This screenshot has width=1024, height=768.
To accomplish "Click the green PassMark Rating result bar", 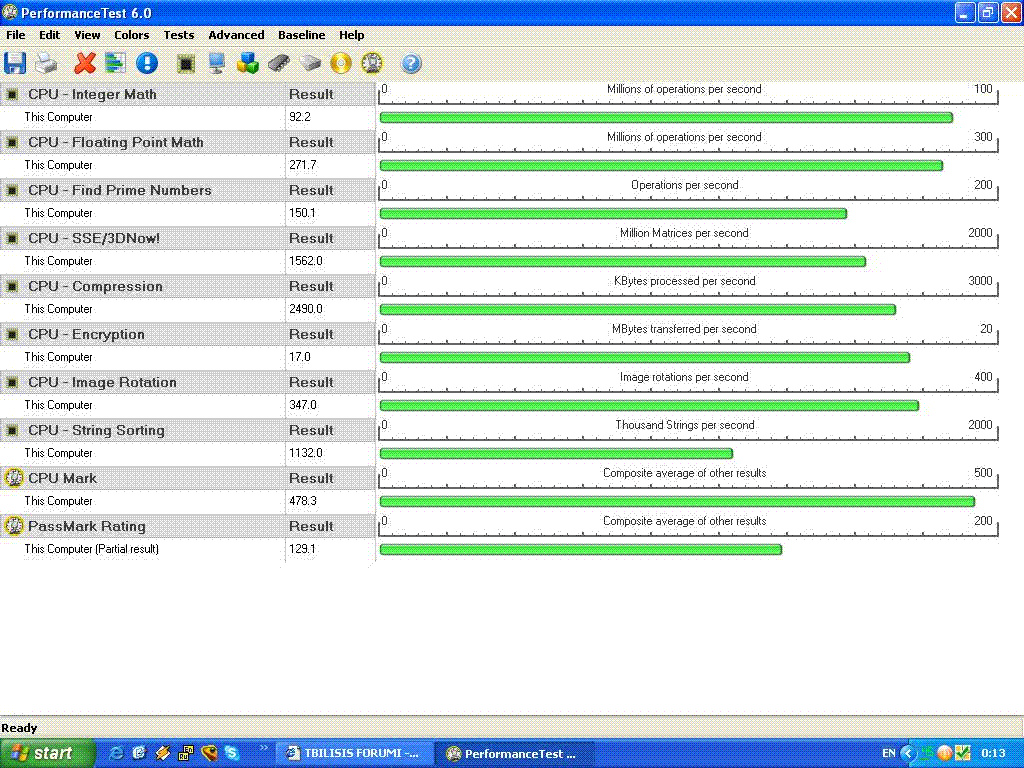I will (581, 549).
